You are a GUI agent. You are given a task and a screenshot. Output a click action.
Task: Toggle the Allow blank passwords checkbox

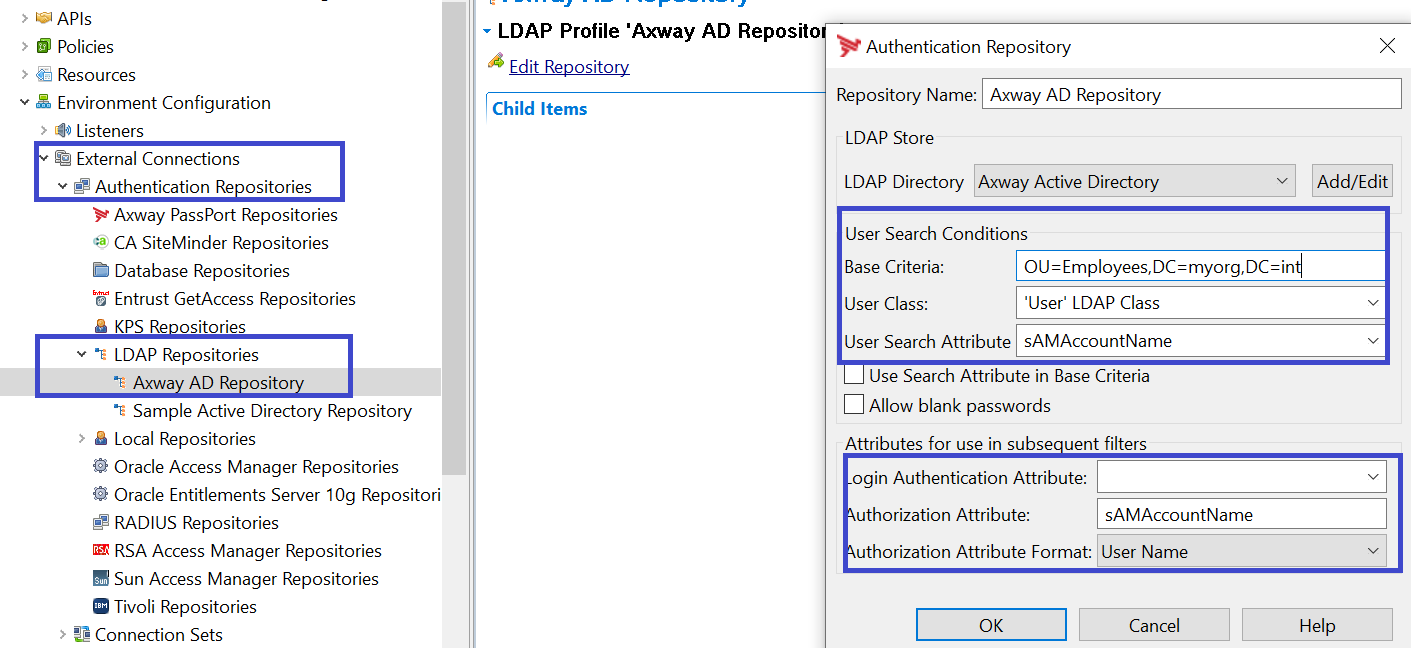[854, 405]
